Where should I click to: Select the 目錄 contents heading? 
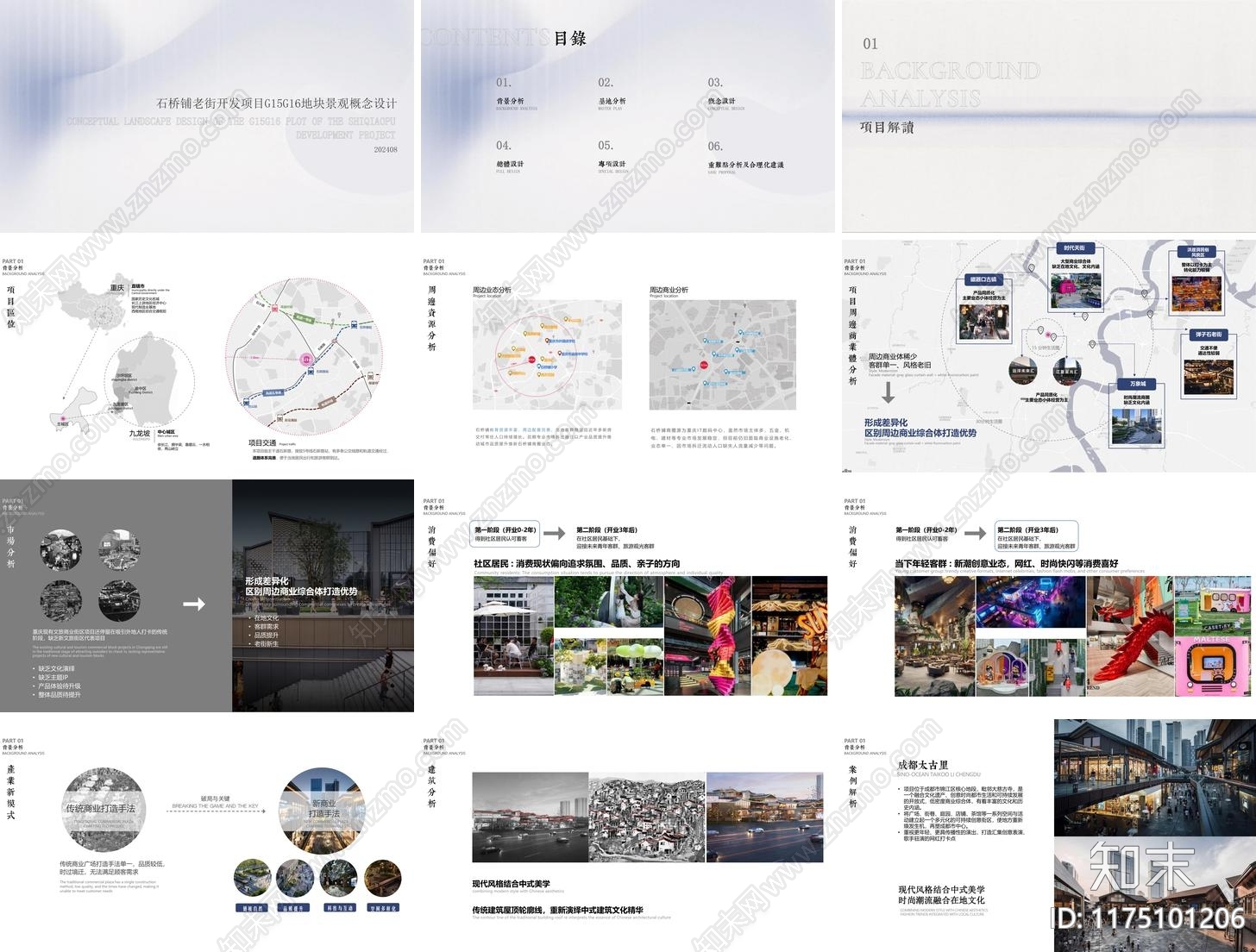(x=570, y=38)
